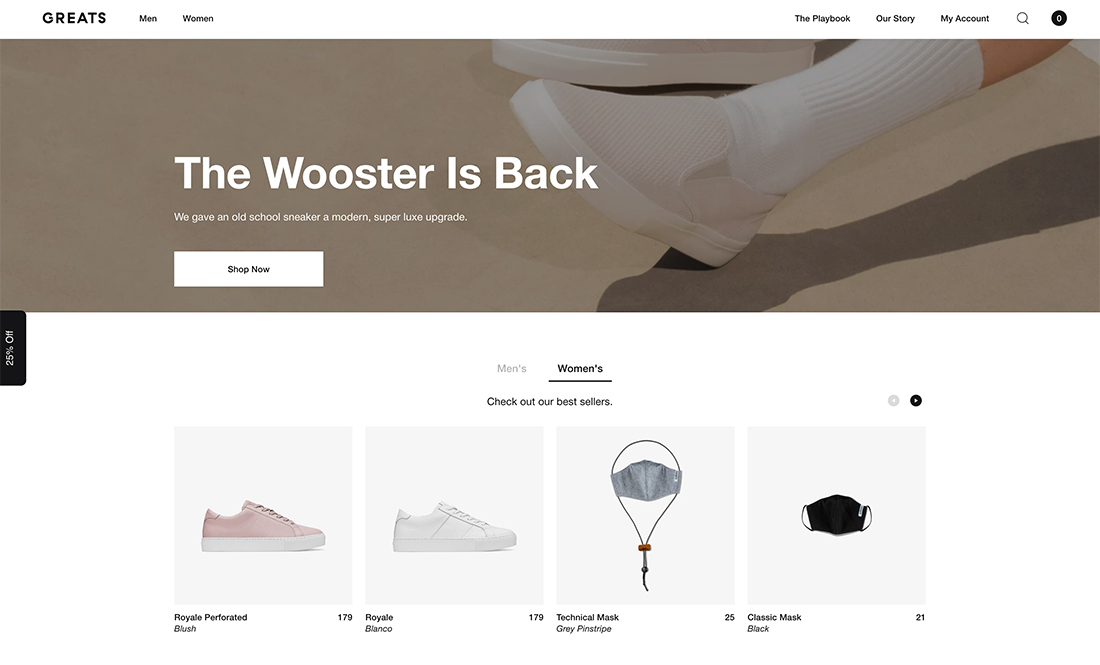The image size is (1100, 665).
Task: Open the Technical Mask Grey Pinstripe image
Action: [645, 516]
